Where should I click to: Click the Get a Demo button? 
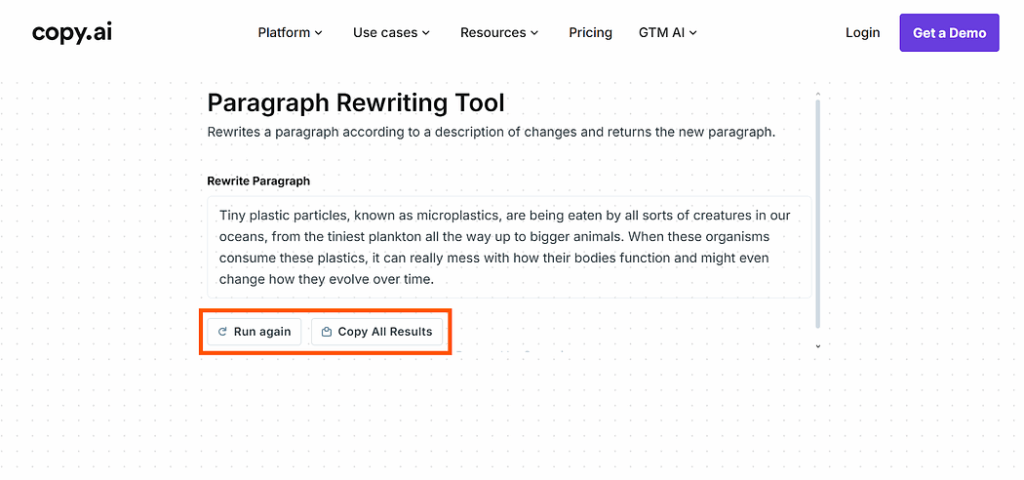click(949, 33)
